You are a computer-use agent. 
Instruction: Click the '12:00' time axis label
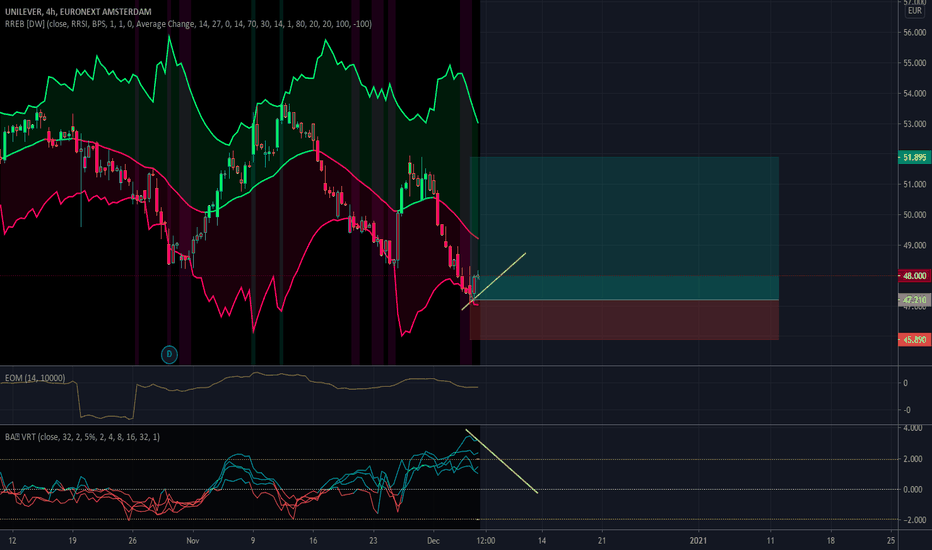486,540
